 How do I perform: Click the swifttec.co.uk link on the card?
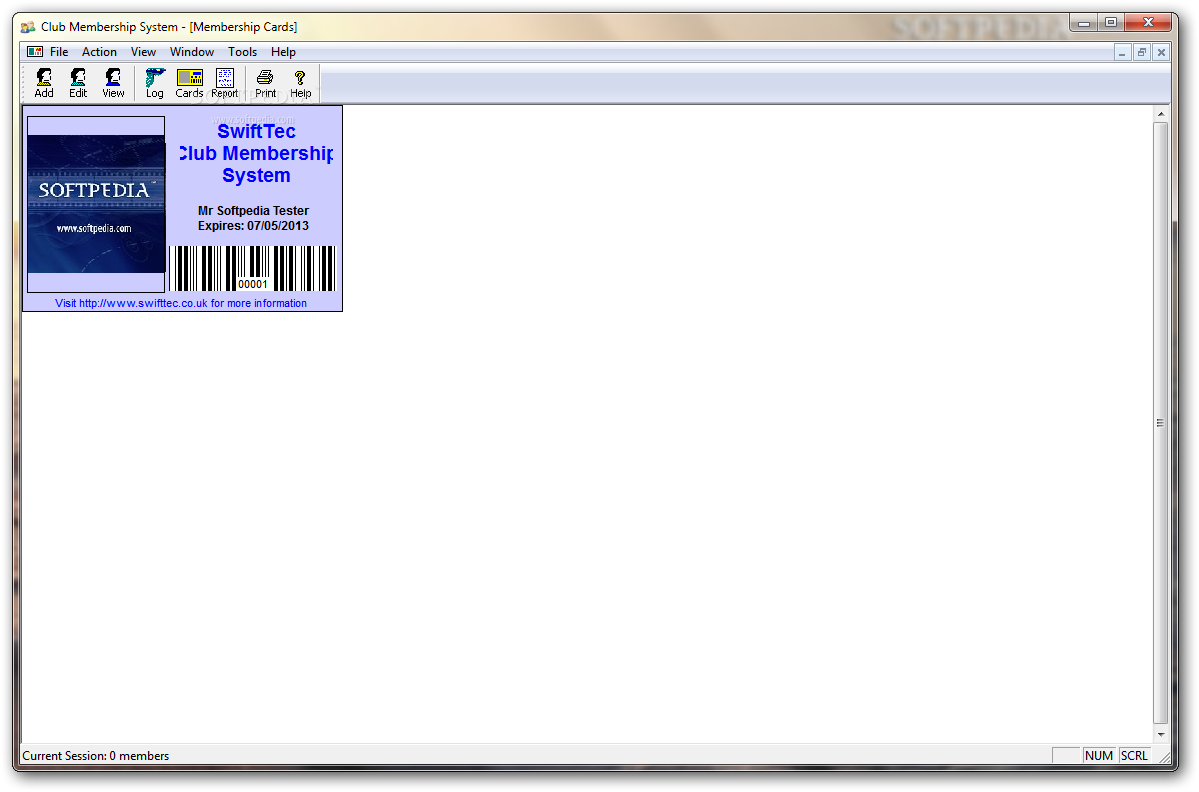(x=181, y=303)
